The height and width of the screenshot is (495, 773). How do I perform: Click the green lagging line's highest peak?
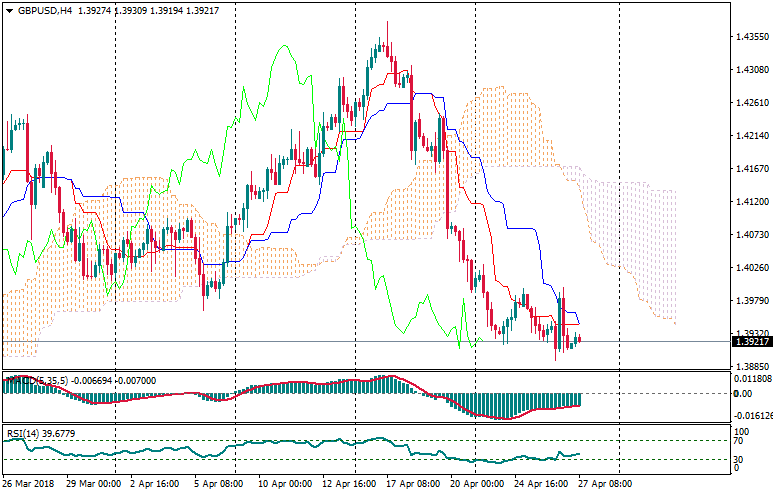(285, 45)
